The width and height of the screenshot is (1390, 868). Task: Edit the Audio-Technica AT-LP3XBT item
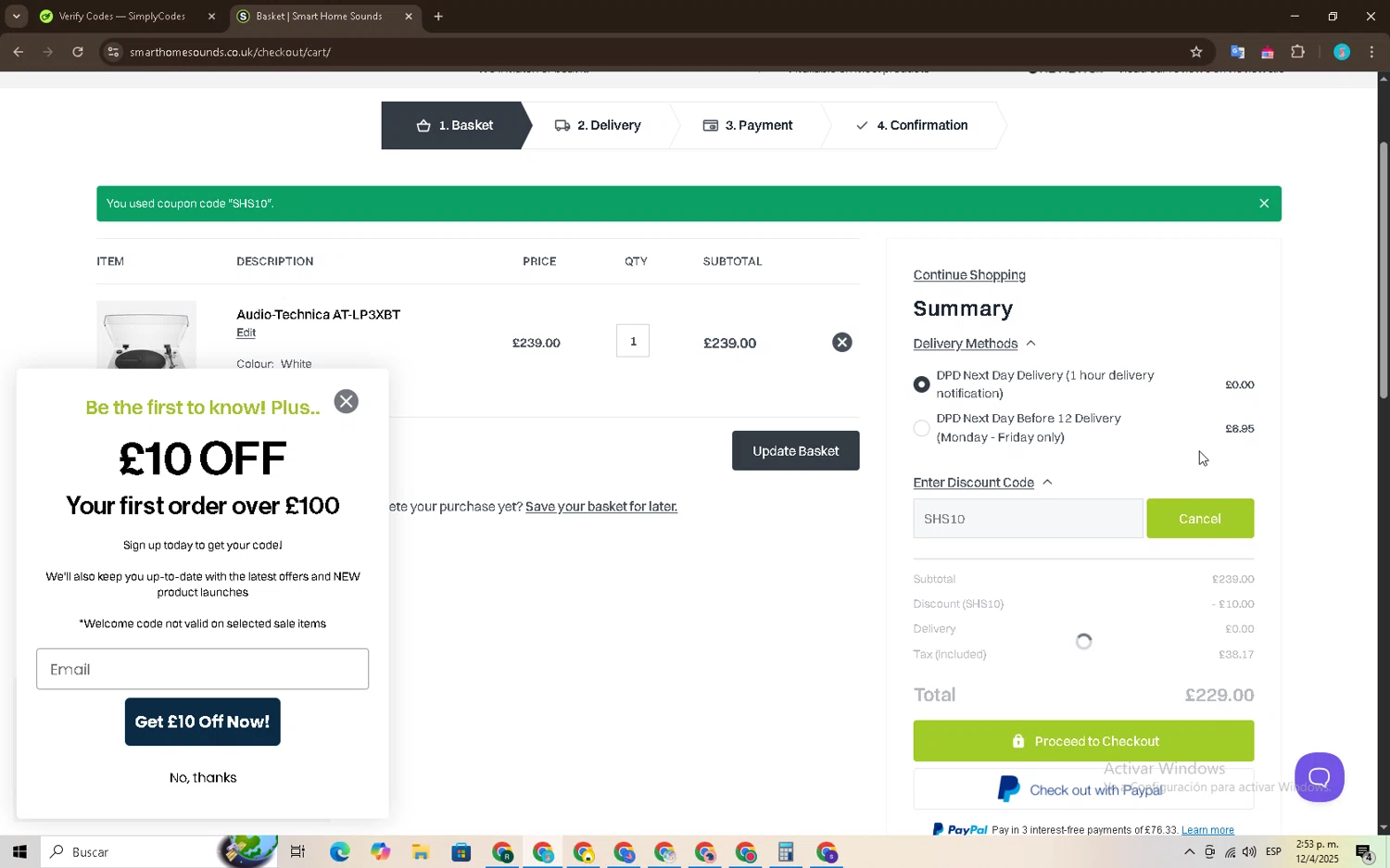(246, 333)
